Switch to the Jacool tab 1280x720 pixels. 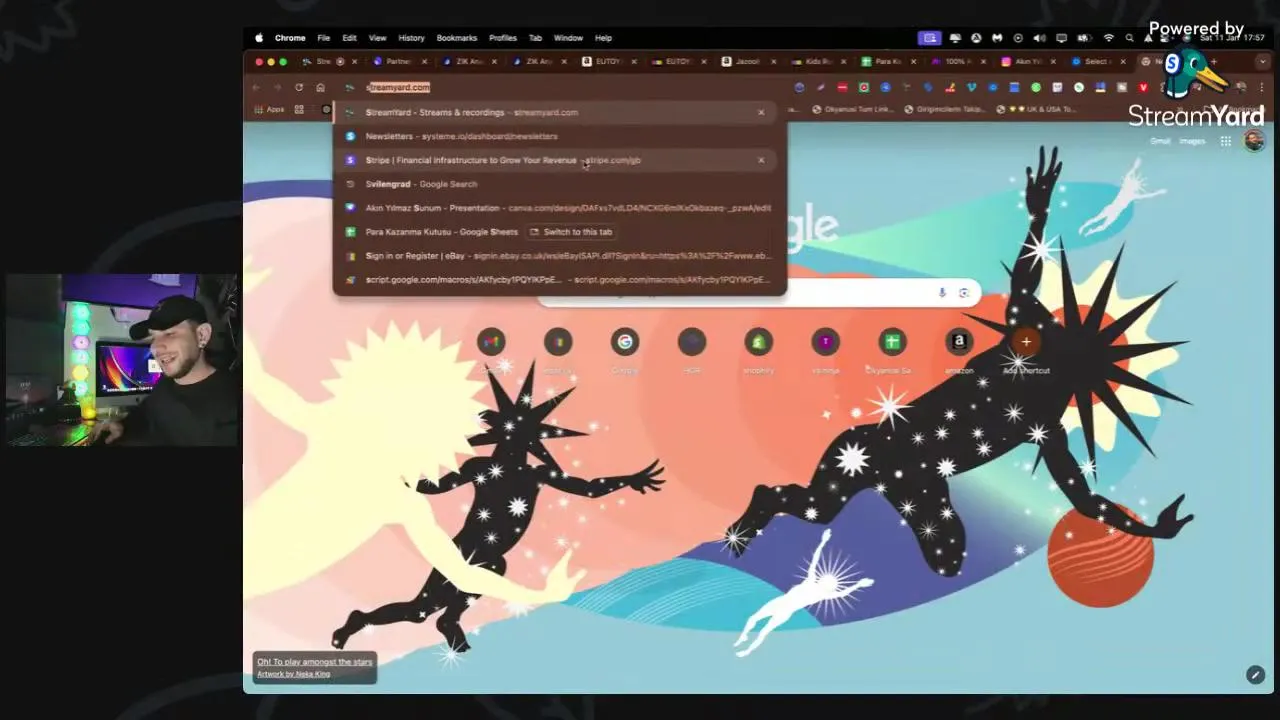point(747,62)
